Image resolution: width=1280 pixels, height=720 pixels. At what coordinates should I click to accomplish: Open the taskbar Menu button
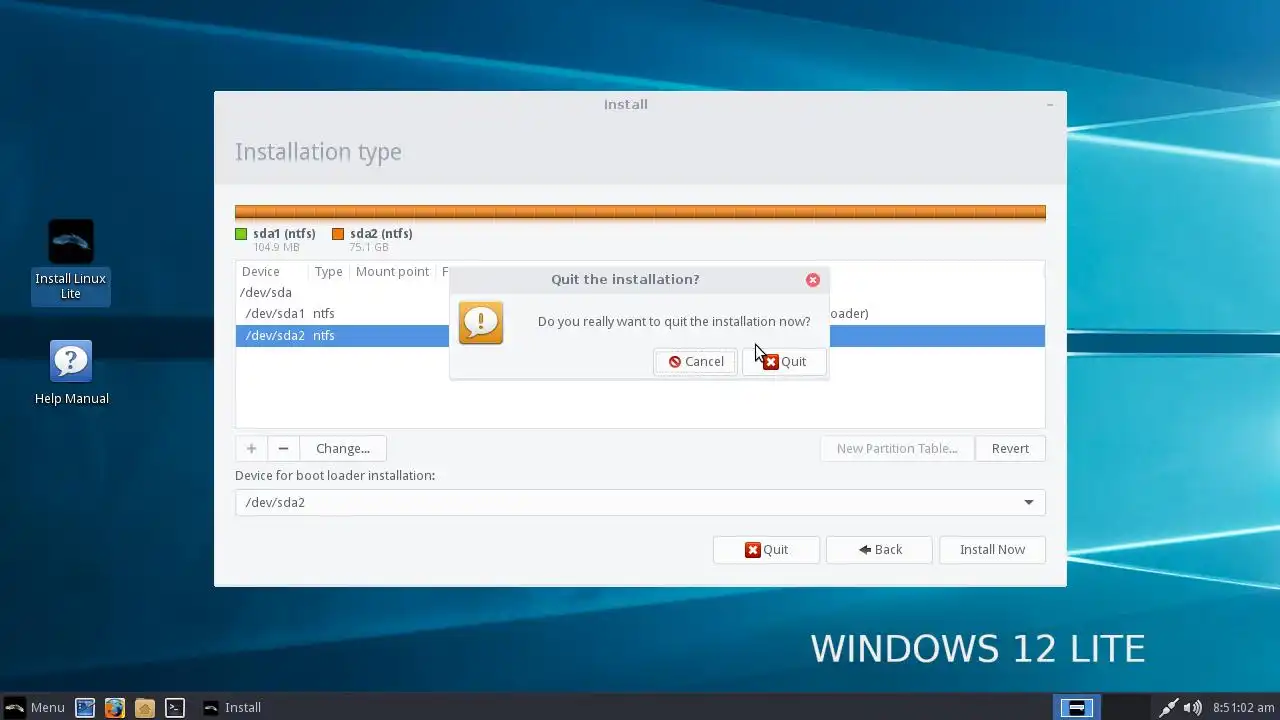35,707
